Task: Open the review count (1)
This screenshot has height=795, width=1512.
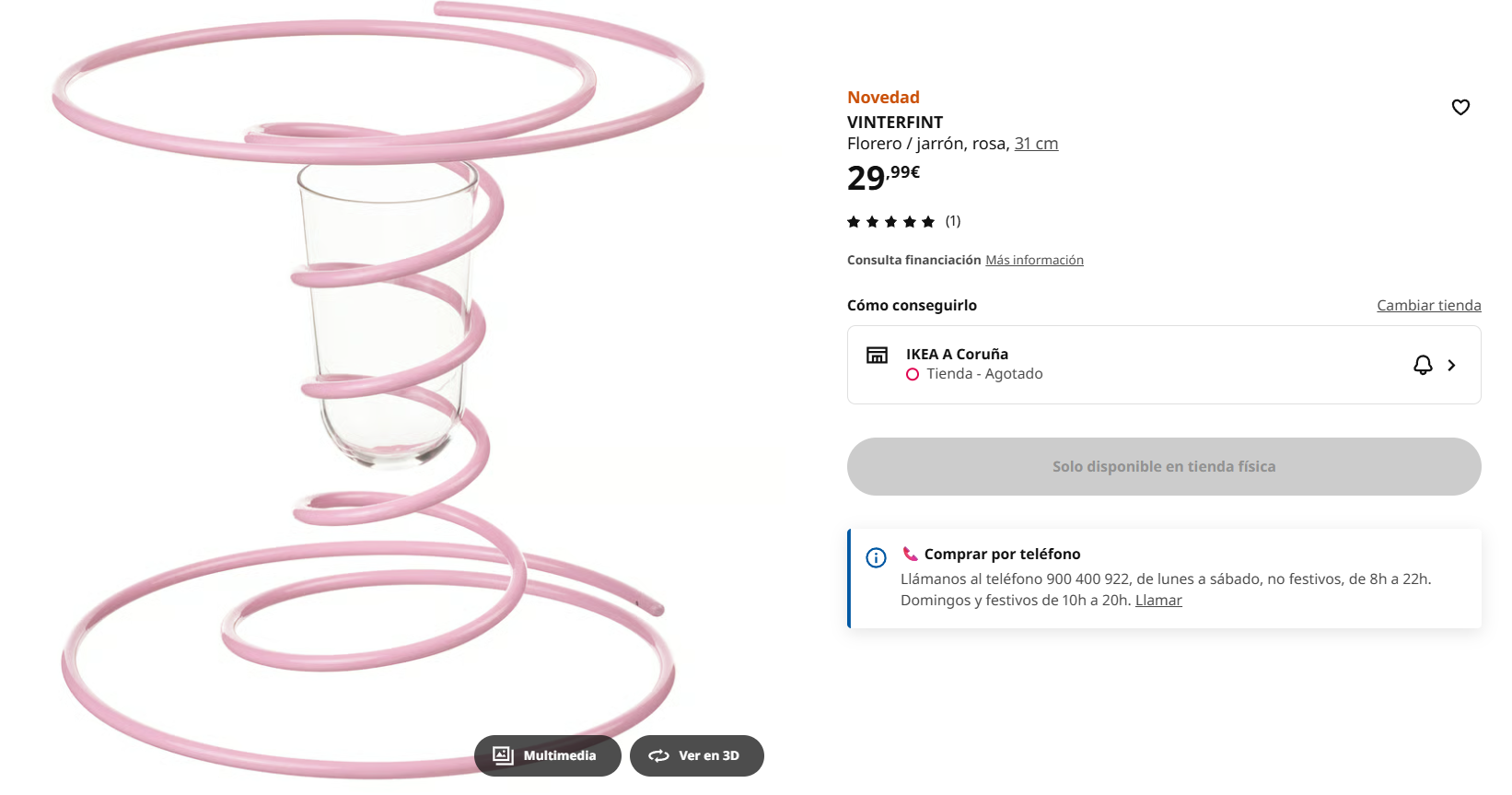Action: tap(953, 221)
